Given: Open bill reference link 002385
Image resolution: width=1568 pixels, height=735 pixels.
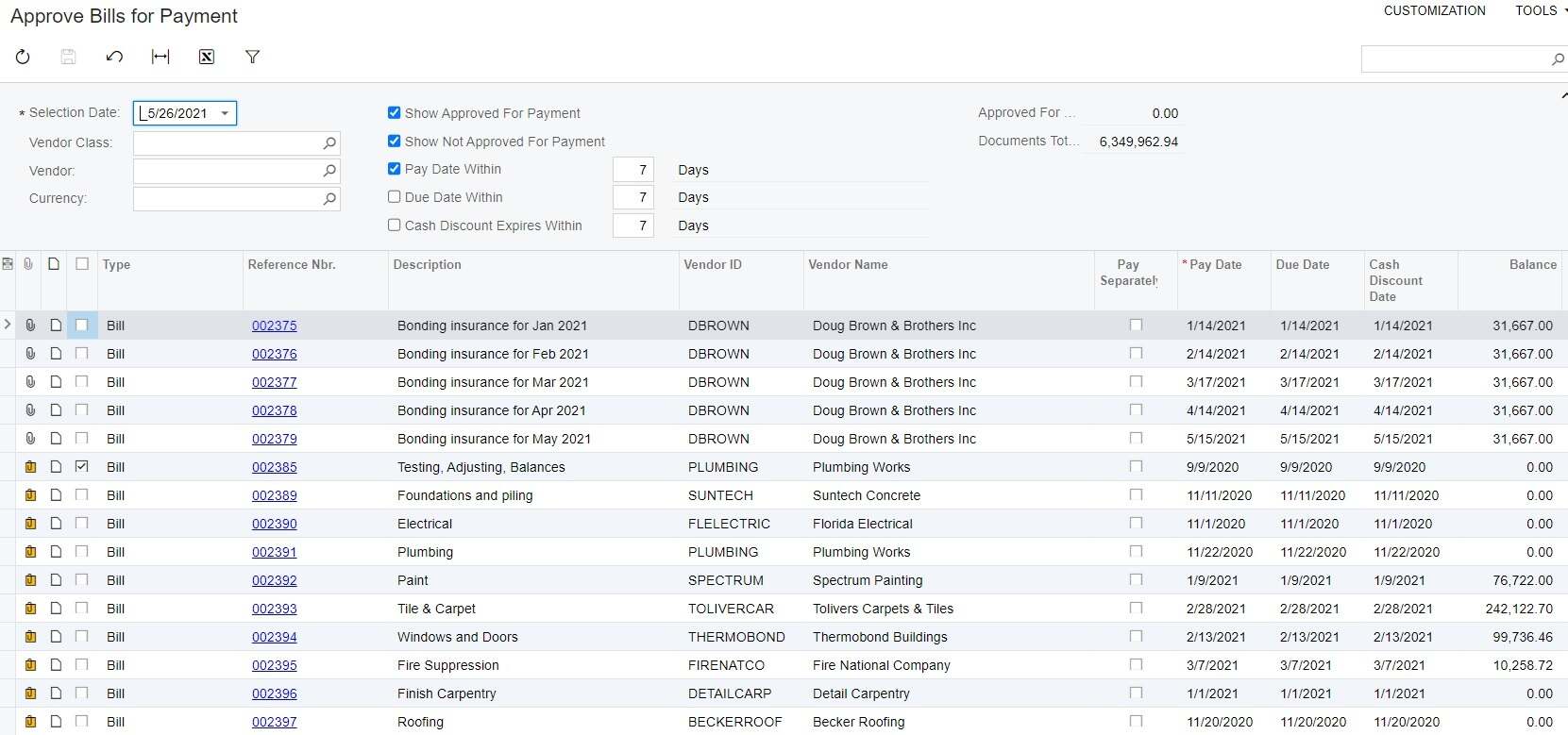Looking at the screenshot, I should pyautogui.click(x=275, y=467).
